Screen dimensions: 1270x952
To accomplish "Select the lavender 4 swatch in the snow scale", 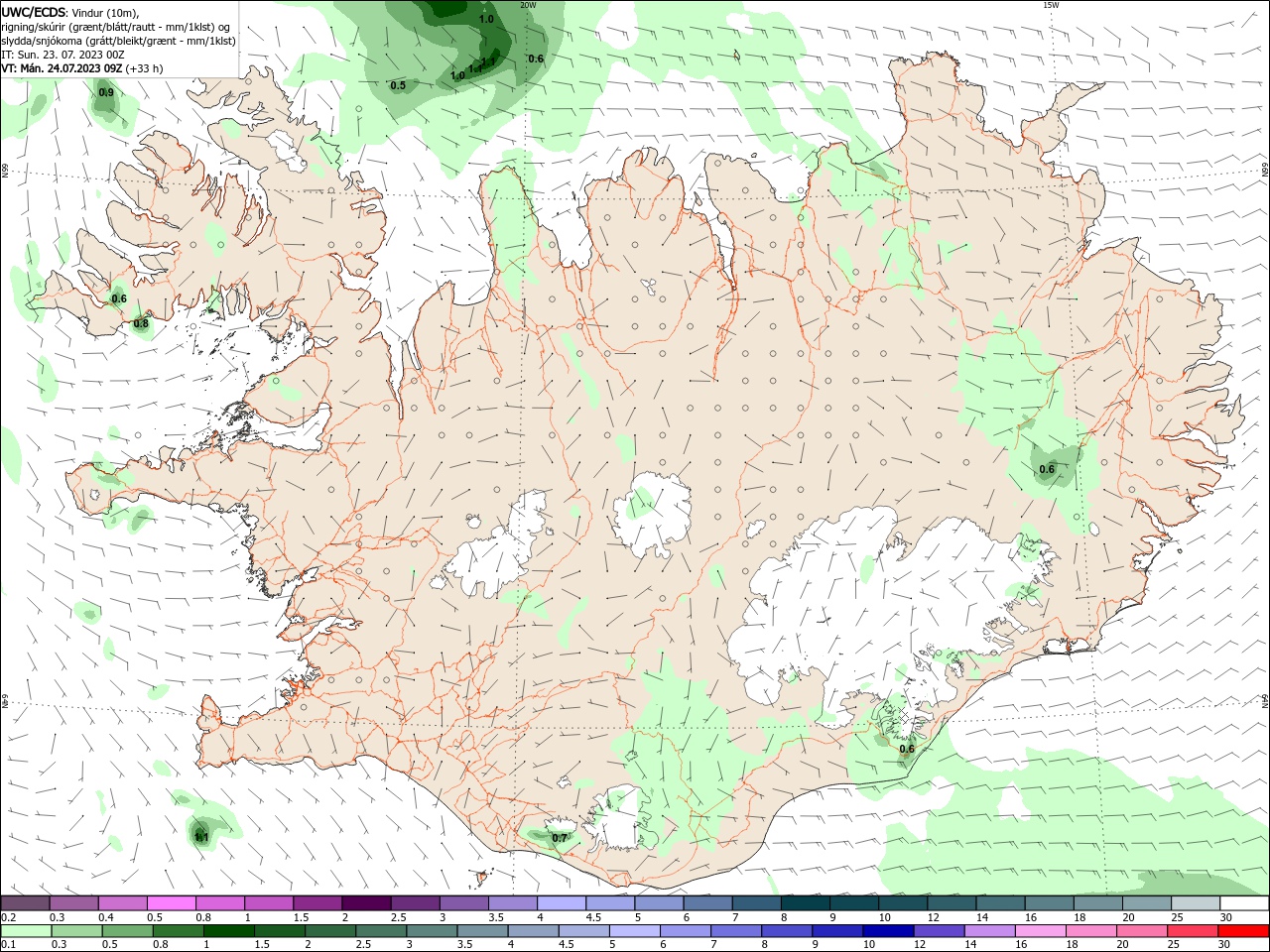I will [562, 903].
